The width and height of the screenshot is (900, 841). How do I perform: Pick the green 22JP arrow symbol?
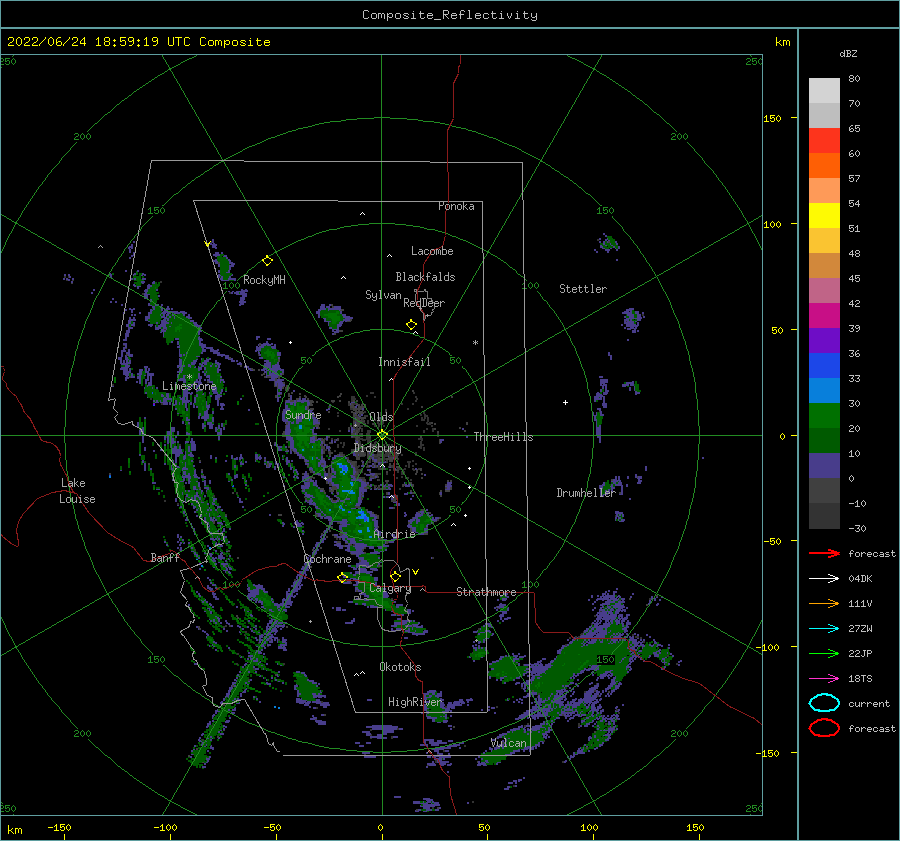(824, 653)
